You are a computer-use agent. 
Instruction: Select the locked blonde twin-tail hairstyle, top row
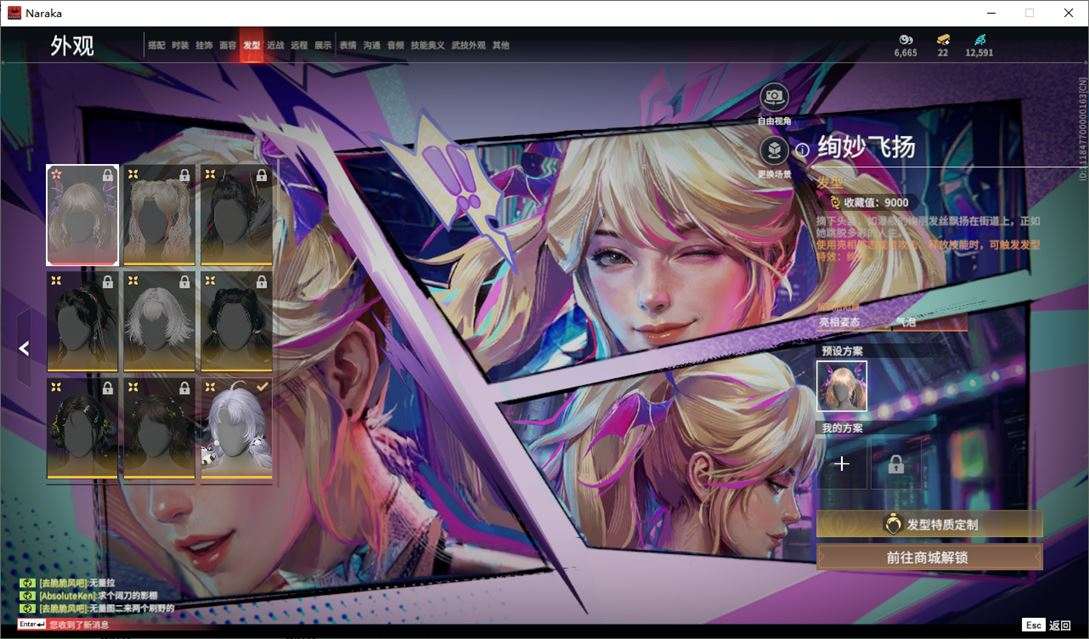(159, 215)
